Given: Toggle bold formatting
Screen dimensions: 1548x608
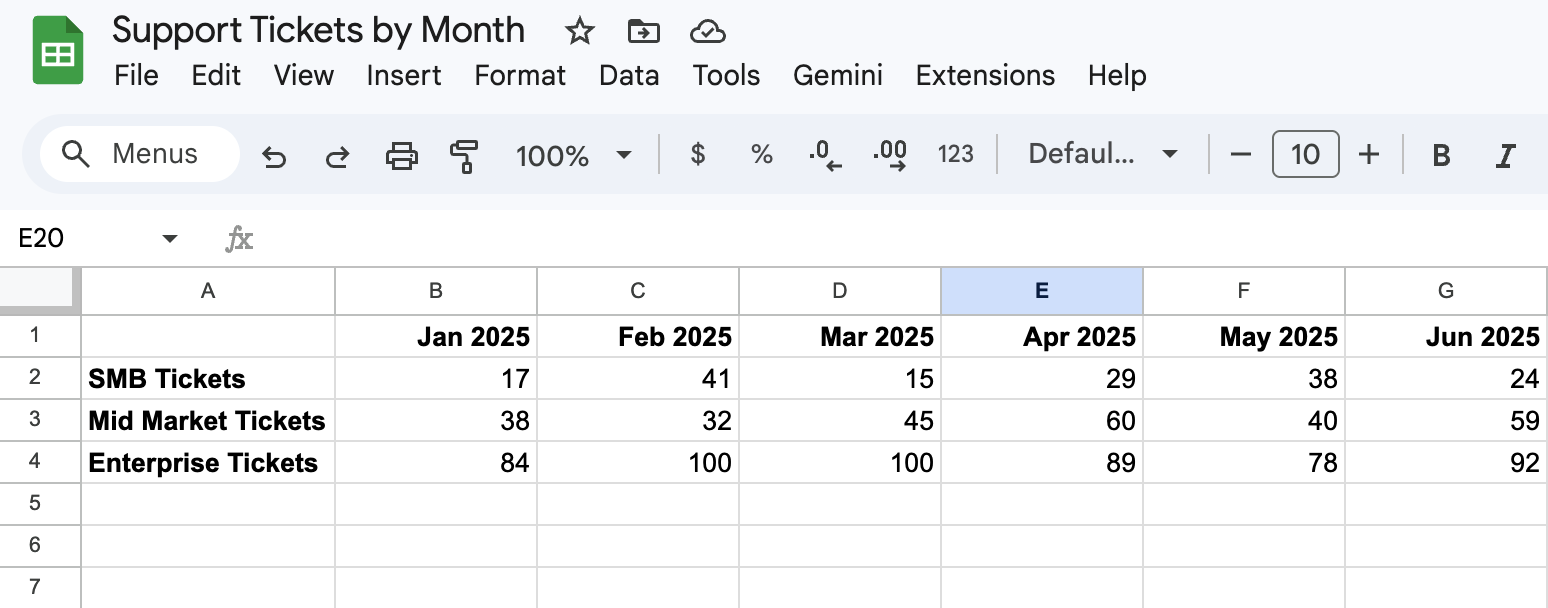Looking at the screenshot, I should click(x=1441, y=155).
